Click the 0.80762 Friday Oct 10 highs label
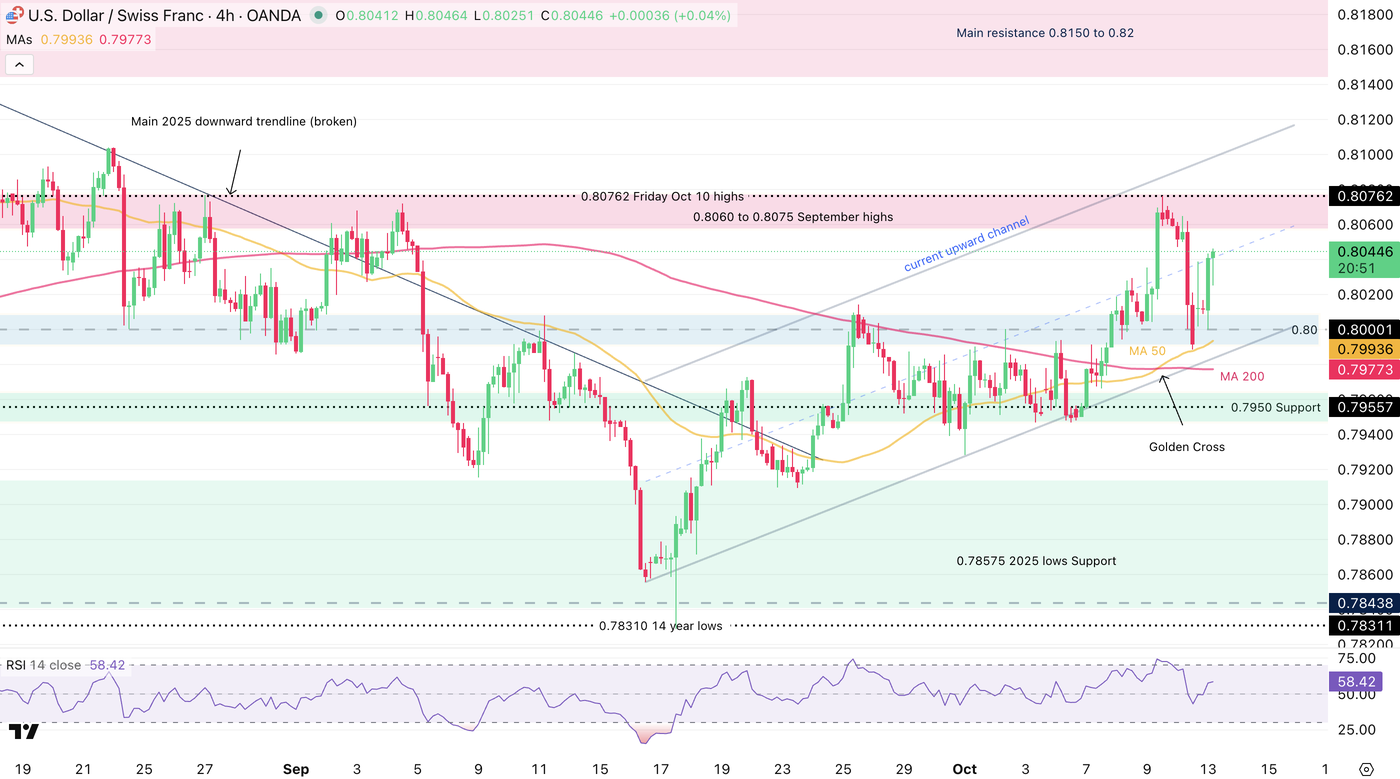The width and height of the screenshot is (1400, 779). tap(665, 196)
